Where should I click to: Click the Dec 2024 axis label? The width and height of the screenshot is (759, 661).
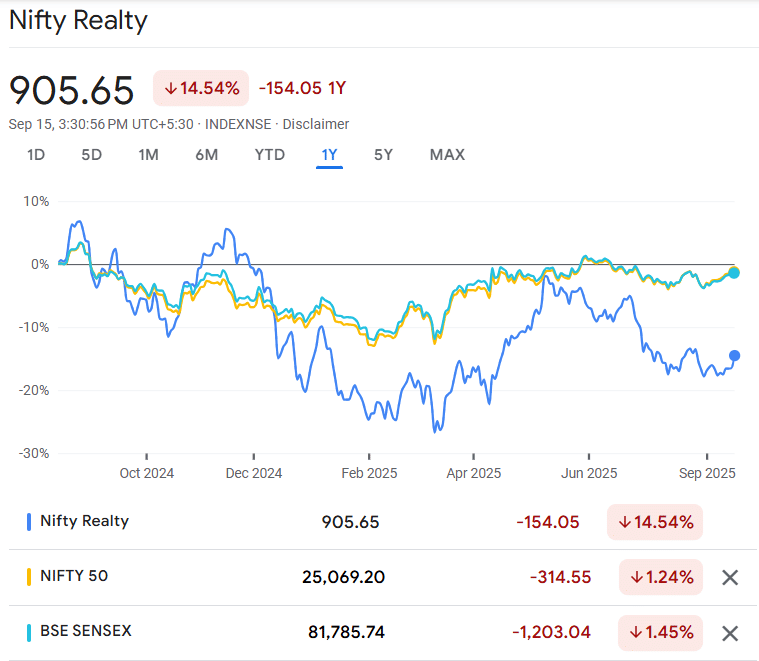tap(254, 473)
